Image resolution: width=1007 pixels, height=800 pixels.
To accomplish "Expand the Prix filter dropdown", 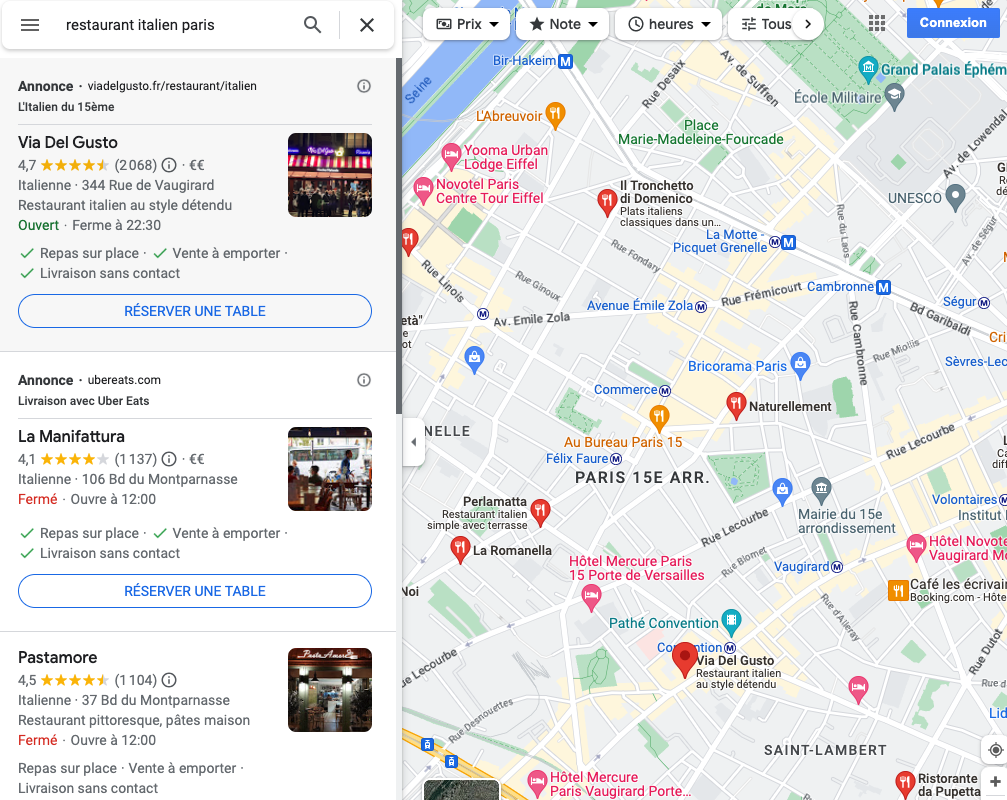I will [467, 24].
